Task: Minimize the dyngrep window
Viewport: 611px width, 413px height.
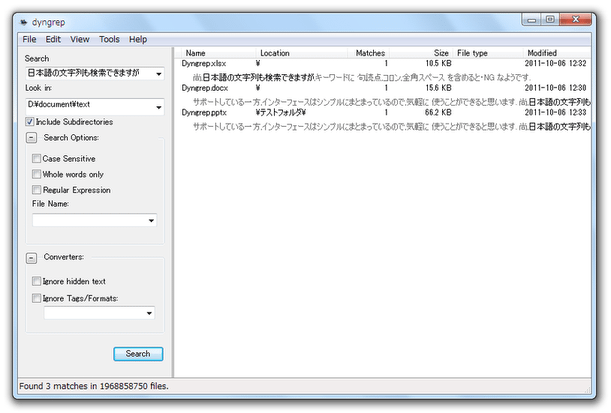Action: (x=532, y=19)
